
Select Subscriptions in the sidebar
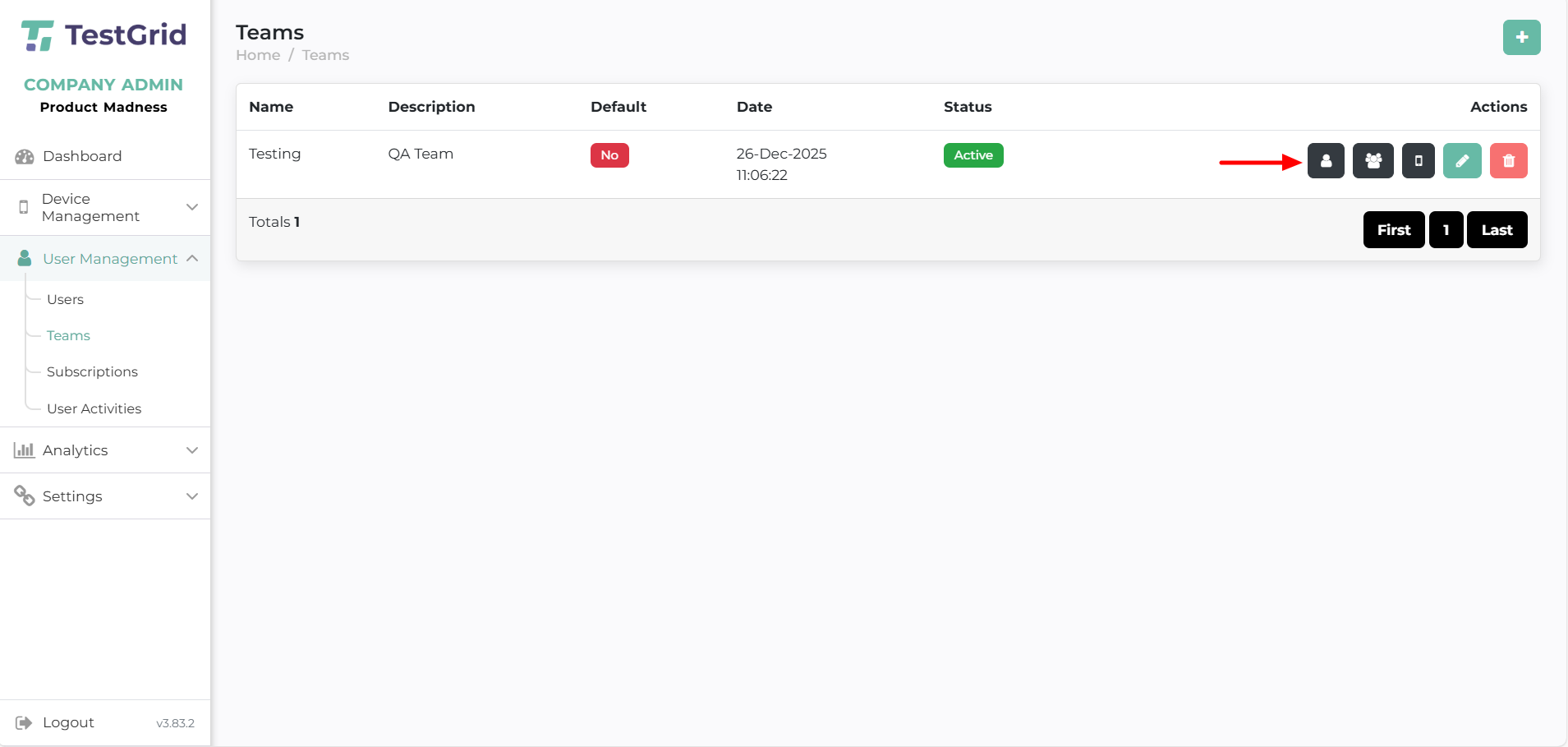tap(92, 371)
